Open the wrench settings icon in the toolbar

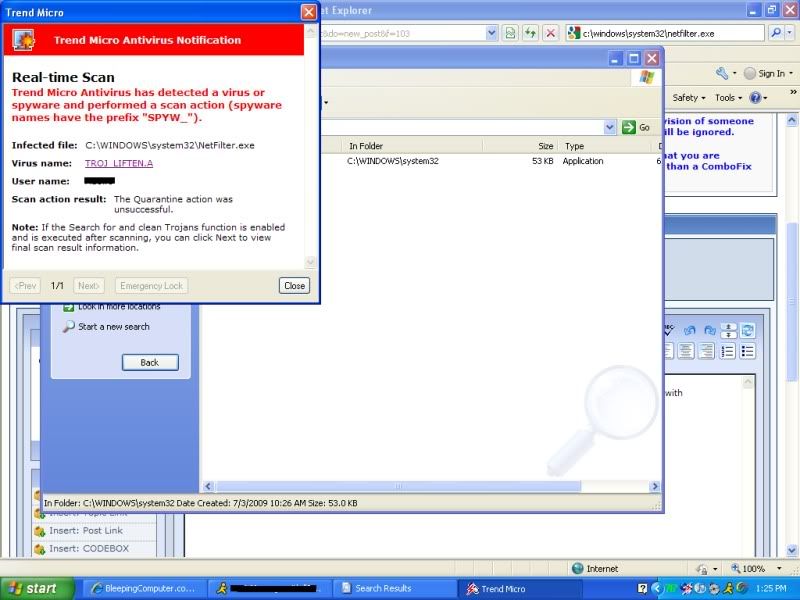(722, 73)
